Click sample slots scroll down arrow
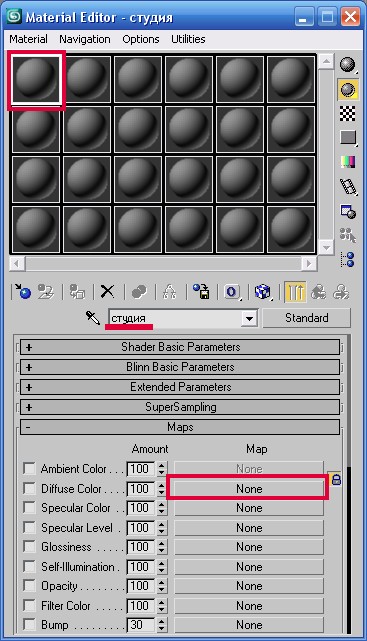 326,247
